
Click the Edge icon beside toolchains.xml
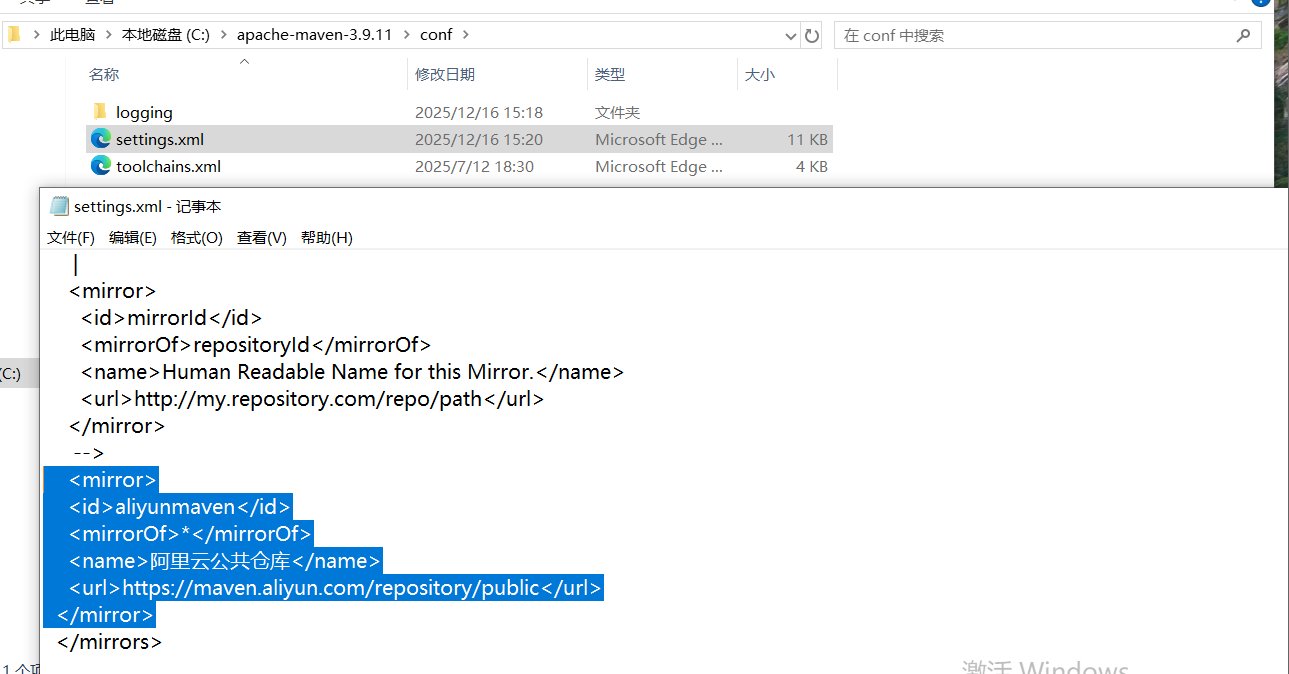[100, 166]
